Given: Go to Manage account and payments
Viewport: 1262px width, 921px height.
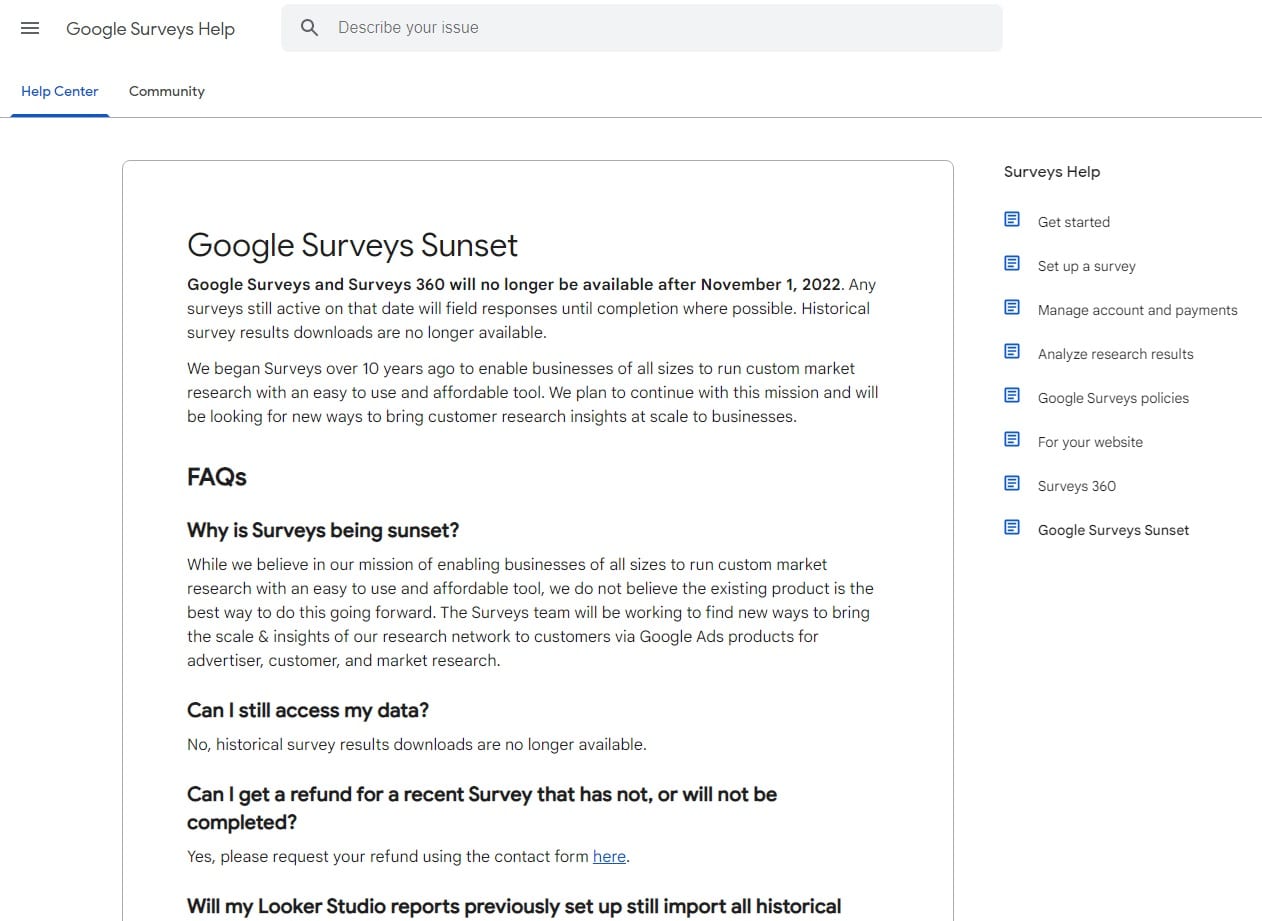Looking at the screenshot, I should click(1138, 310).
